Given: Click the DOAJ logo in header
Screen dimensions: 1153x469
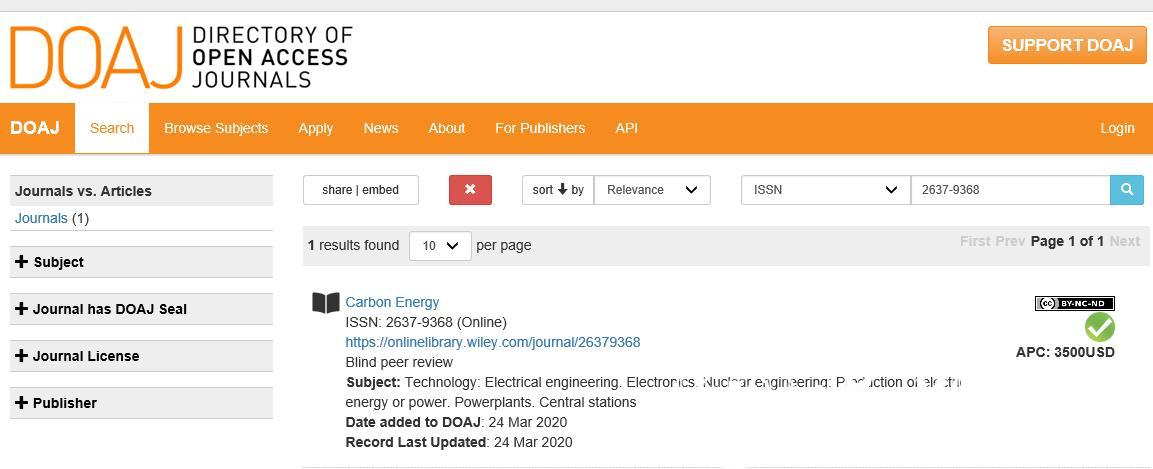Looking at the screenshot, I should point(181,57).
